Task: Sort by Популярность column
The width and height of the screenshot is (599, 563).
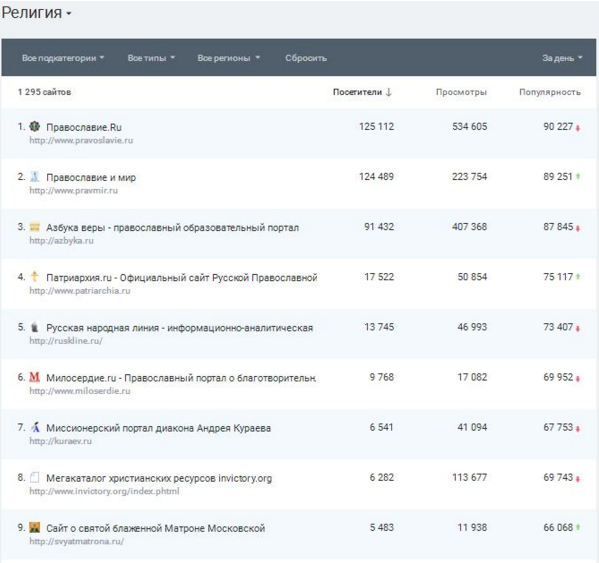Action: (x=550, y=92)
